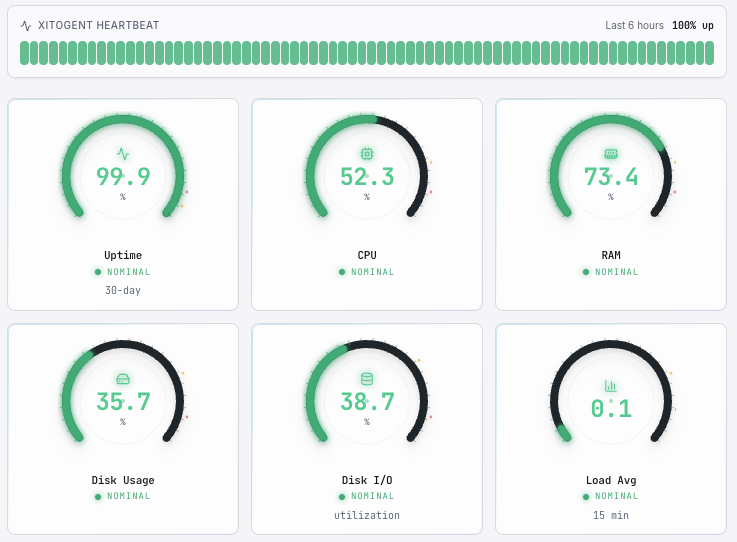This screenshot has height=542, width=737.
Task: Click NOMINAL status under Load Avg
Action: (617, 496)
